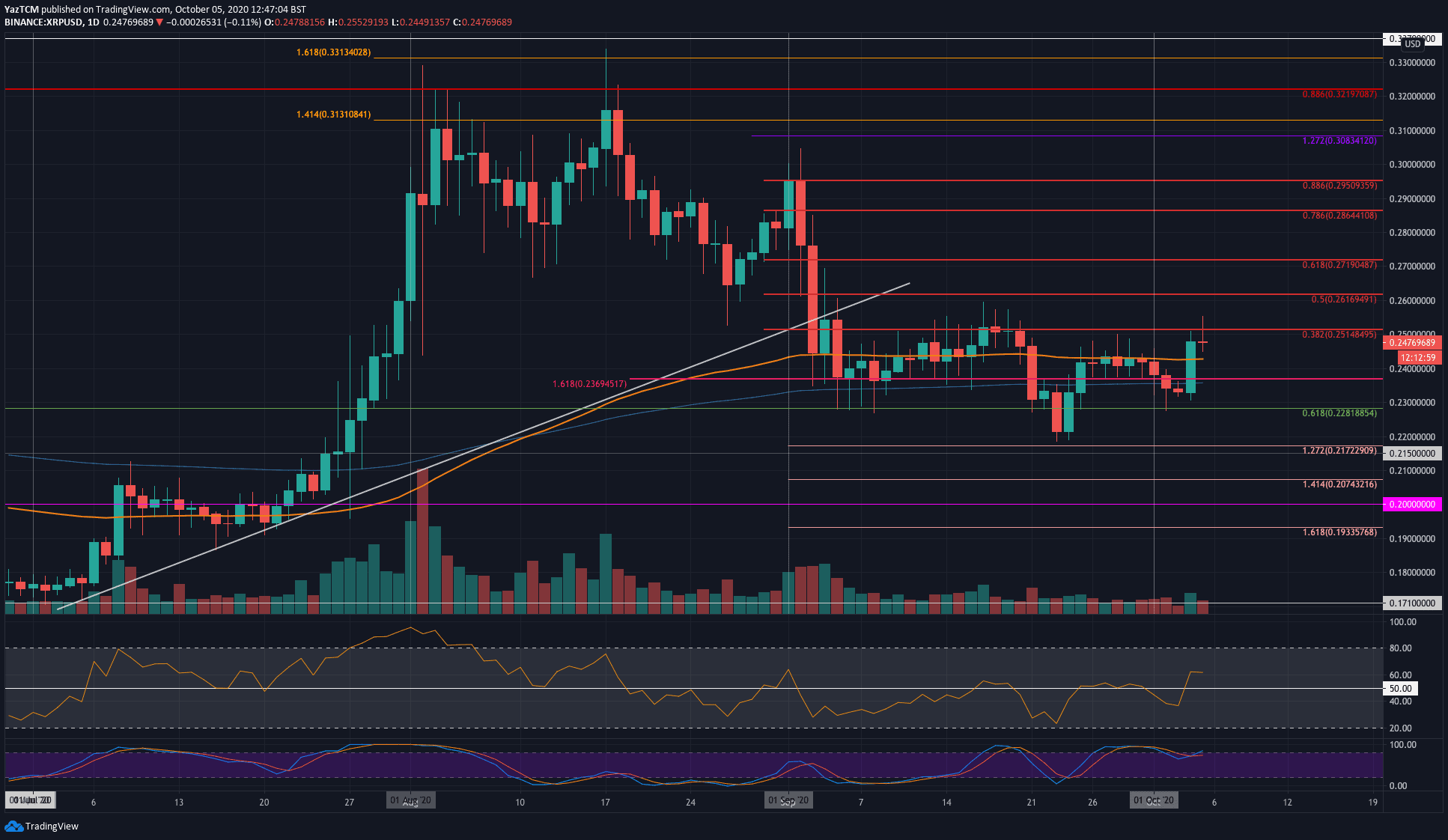Click the 0.886(0.32197087) Fibonacci label
Image resolution: width=1448 pixels, height=840 pixels.
tap(1339, 94)
